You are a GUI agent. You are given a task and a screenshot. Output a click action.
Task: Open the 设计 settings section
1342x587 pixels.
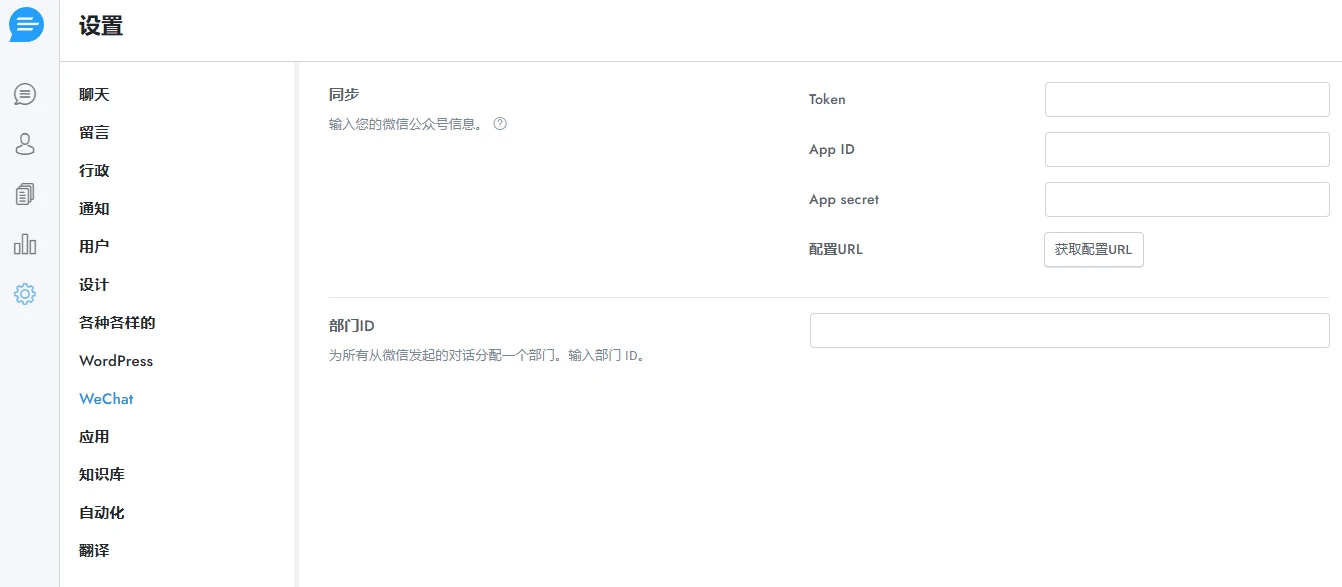point(93,284)
